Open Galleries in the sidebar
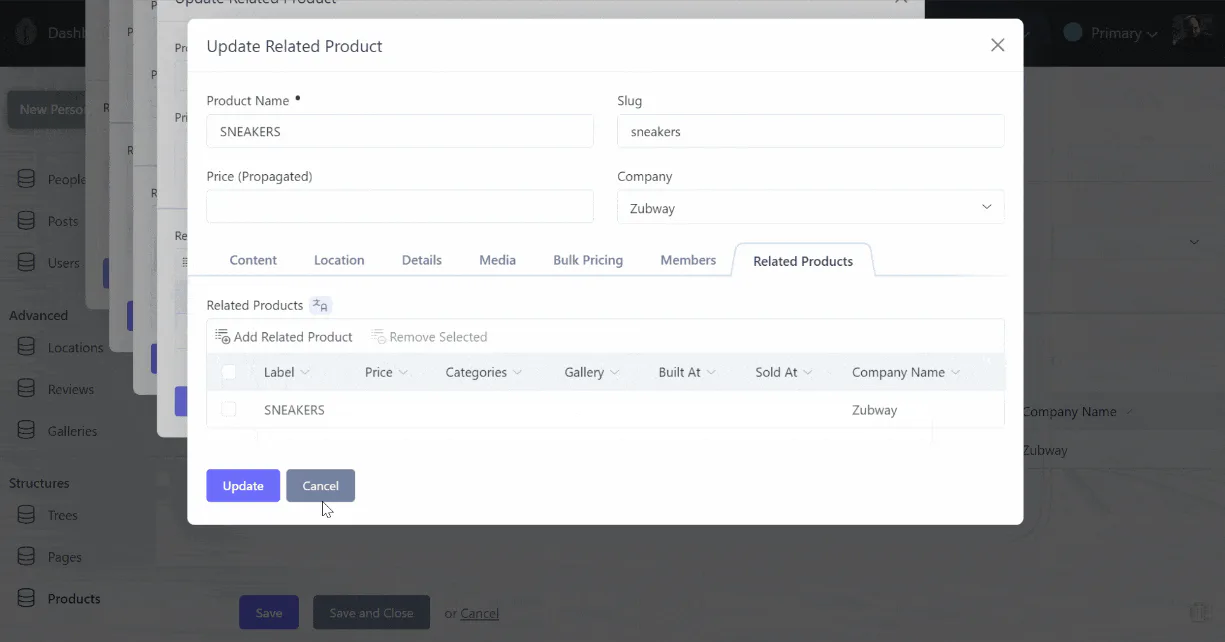This screenshot has width=1225, height=642. [72, 431]
